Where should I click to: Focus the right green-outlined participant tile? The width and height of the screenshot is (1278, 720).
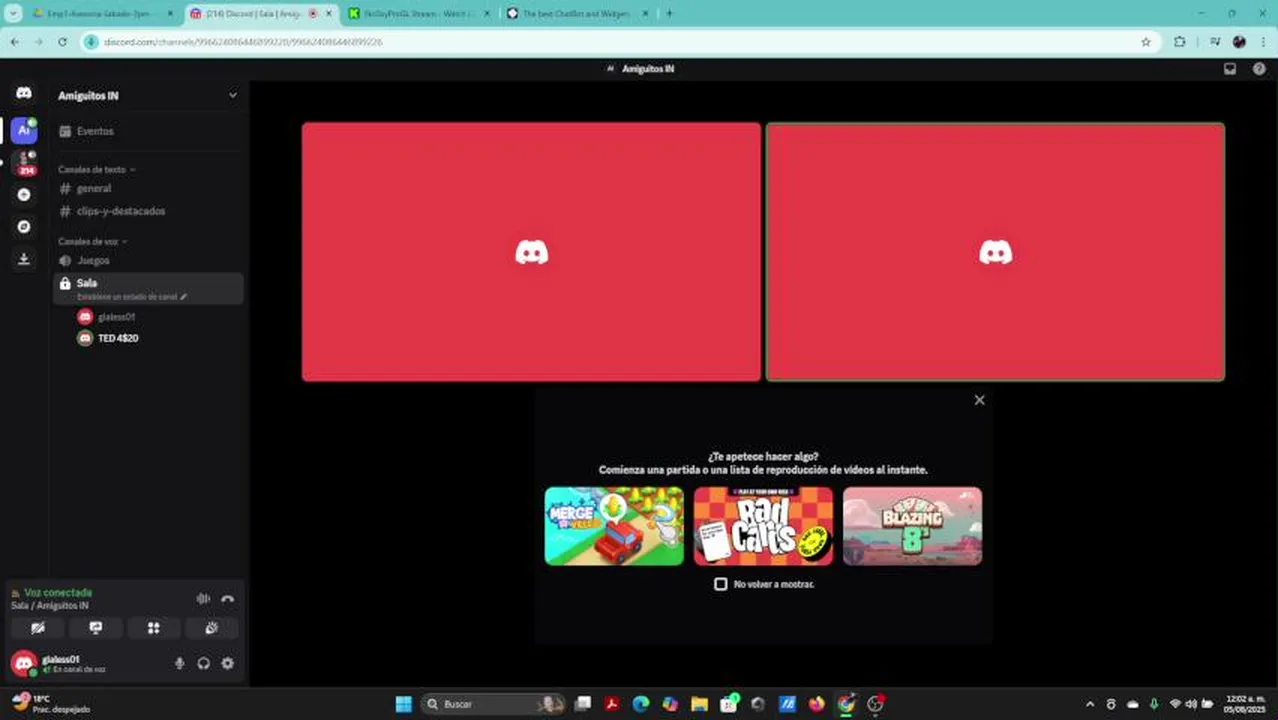(995, 252)
